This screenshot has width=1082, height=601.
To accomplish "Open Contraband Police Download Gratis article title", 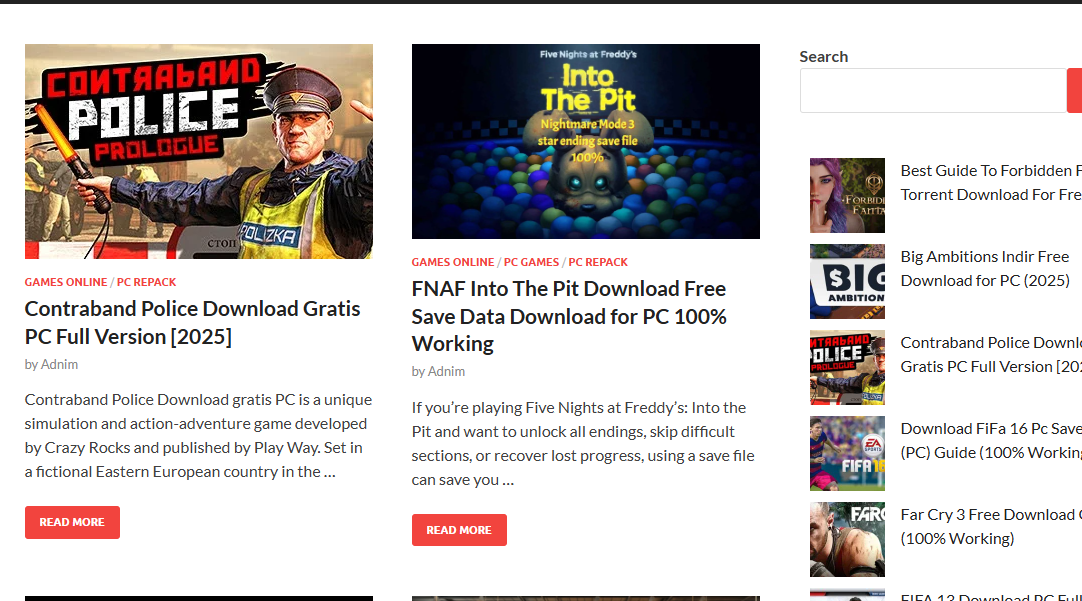I will coord(193,322).
